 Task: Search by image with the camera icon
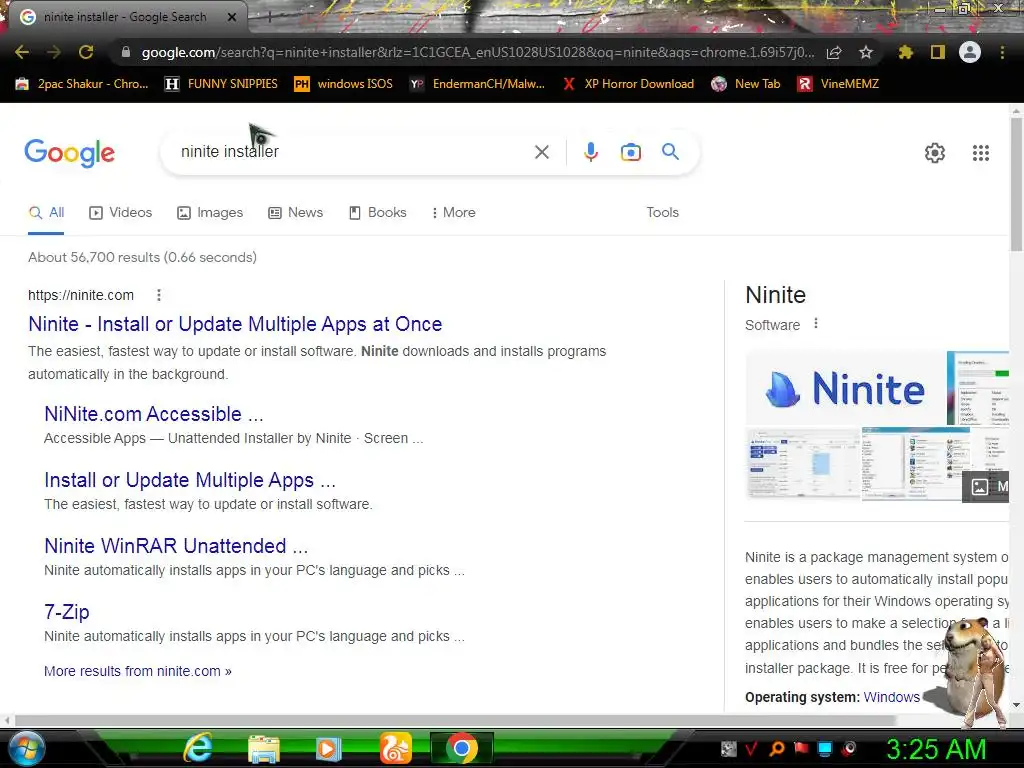click(x=630, y=152)
